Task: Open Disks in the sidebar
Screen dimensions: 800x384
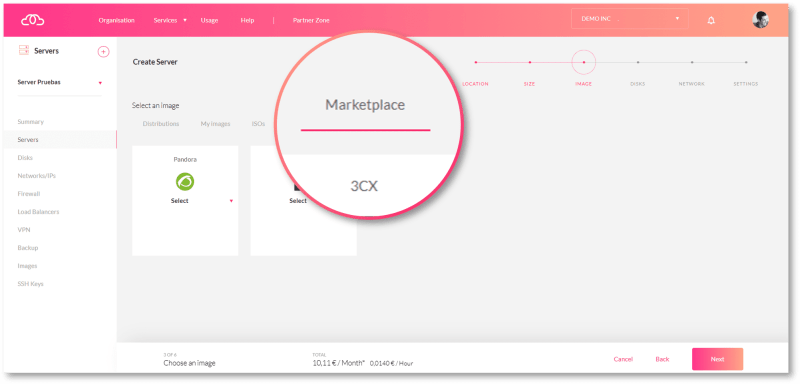Action: (x=25, y=158)
